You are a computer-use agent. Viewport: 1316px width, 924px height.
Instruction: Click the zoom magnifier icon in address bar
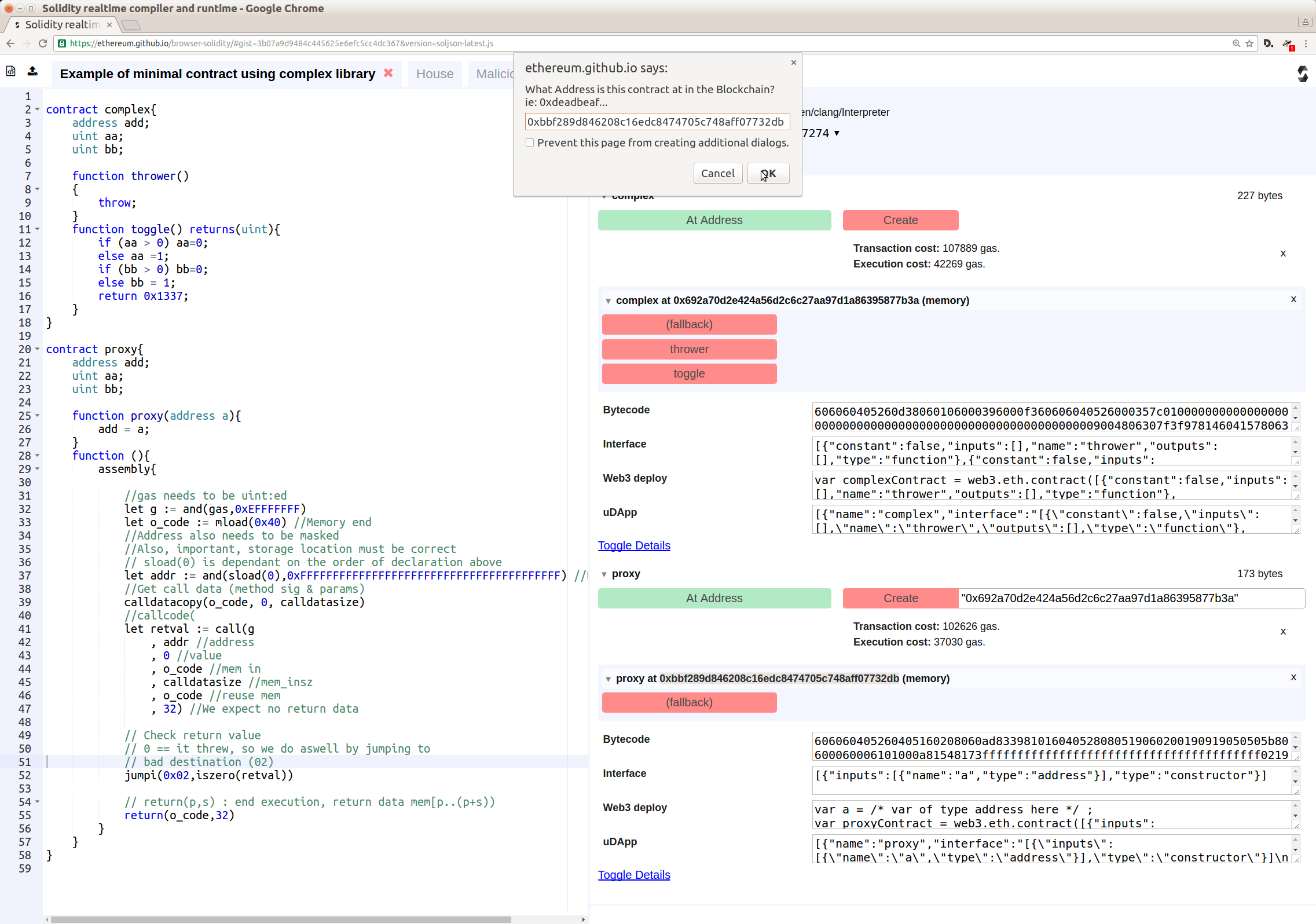1236,43
